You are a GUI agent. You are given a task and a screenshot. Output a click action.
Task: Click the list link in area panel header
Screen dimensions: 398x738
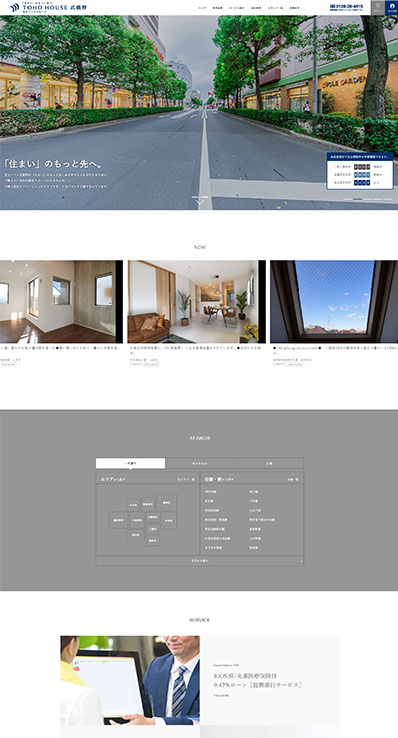pyautogui.click(x=186, y=479)
